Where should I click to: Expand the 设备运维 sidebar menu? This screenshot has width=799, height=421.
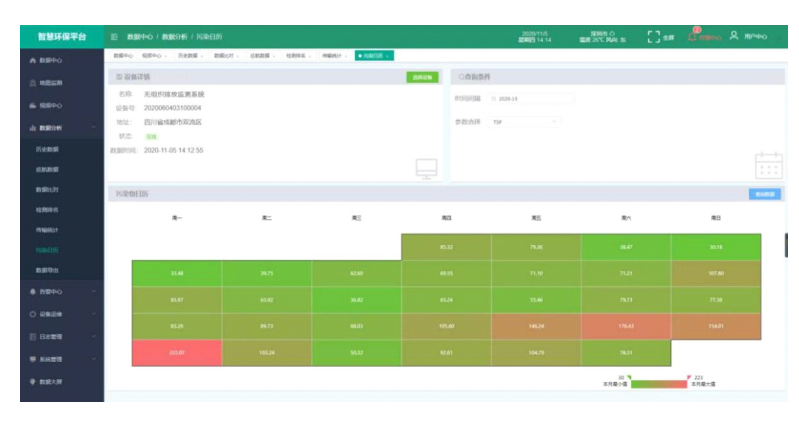[60, 314]
